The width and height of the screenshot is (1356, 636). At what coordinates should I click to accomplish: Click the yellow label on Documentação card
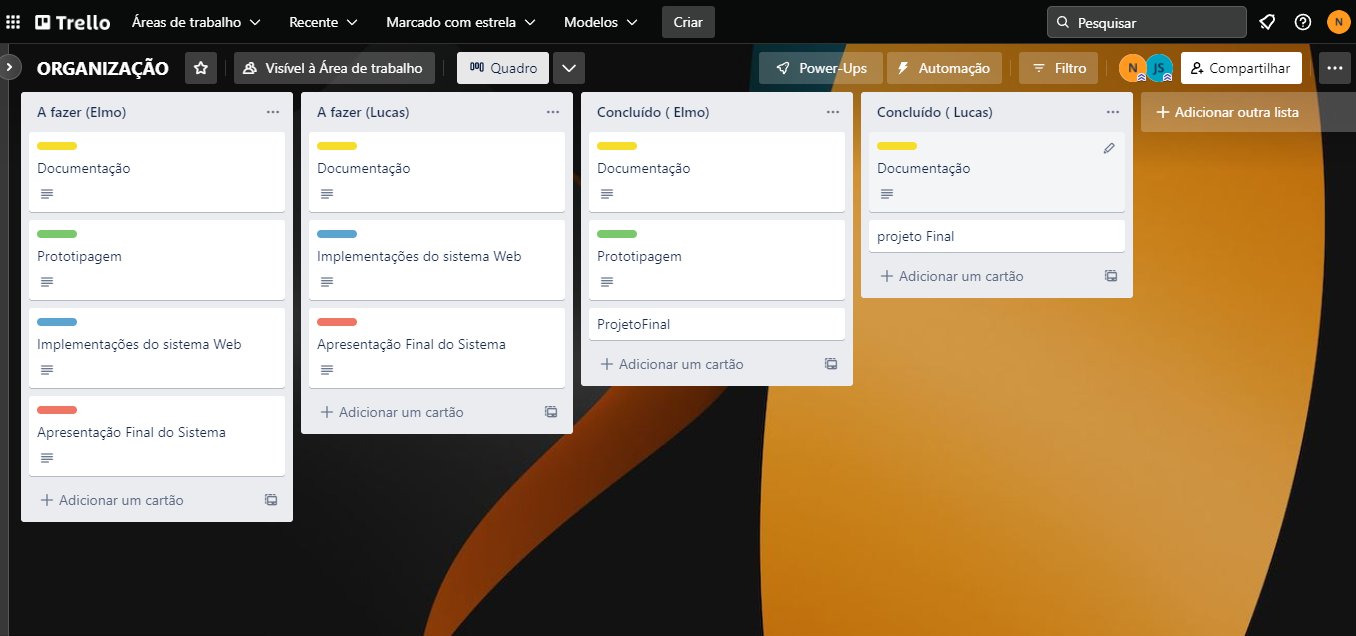pyautogui.click(x=56, y=145)
